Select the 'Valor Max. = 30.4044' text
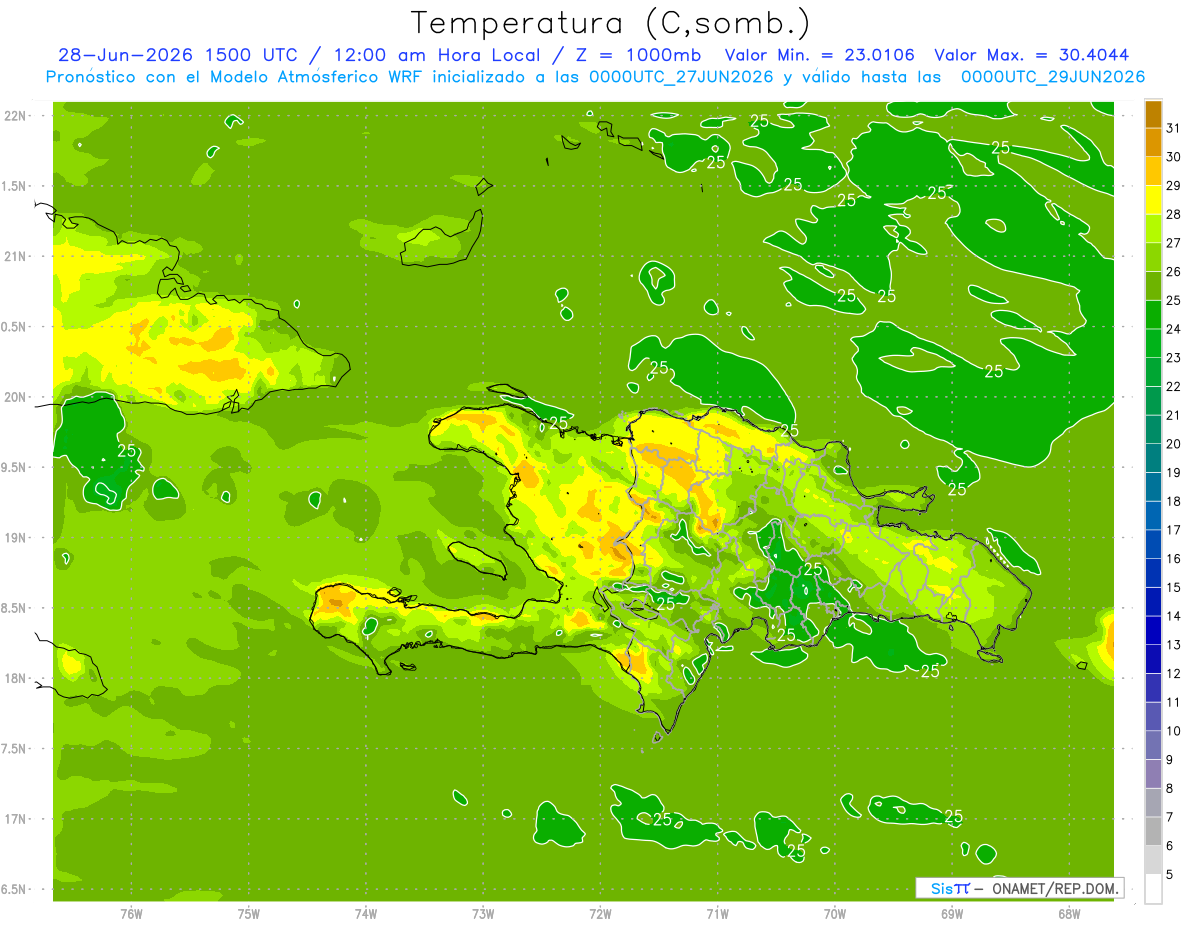 [1032, 55]
